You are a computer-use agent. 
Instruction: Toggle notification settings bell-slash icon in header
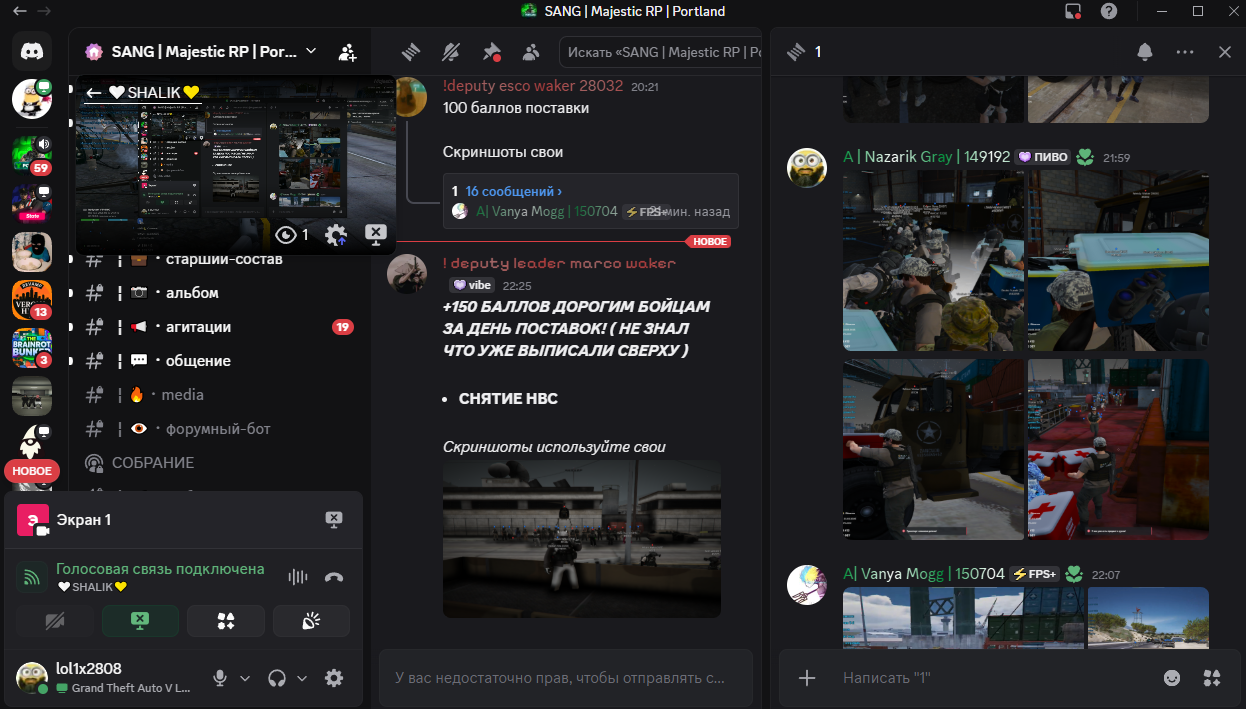[451, 51]
